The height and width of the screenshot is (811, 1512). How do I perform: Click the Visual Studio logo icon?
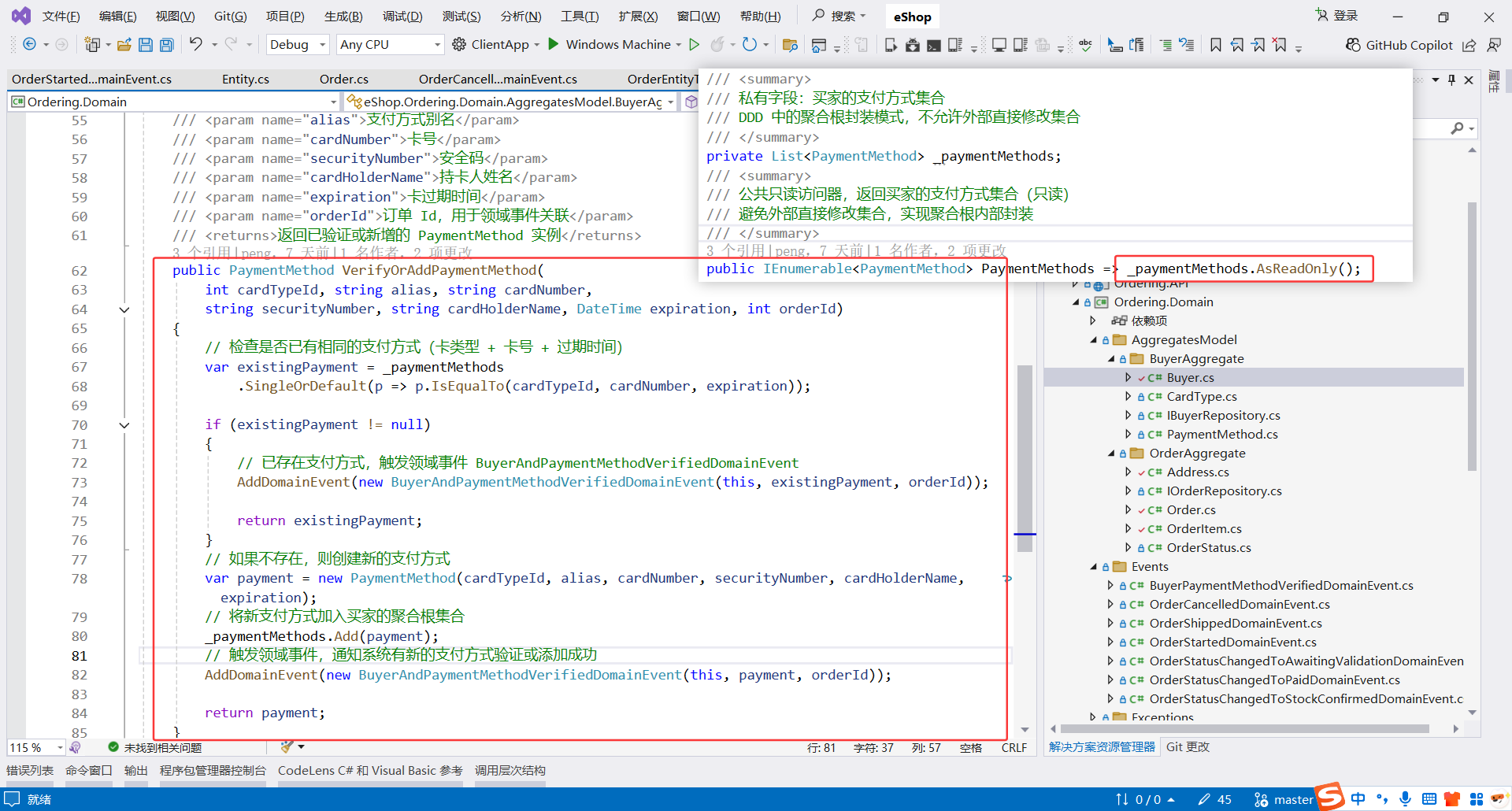(21, 16)
